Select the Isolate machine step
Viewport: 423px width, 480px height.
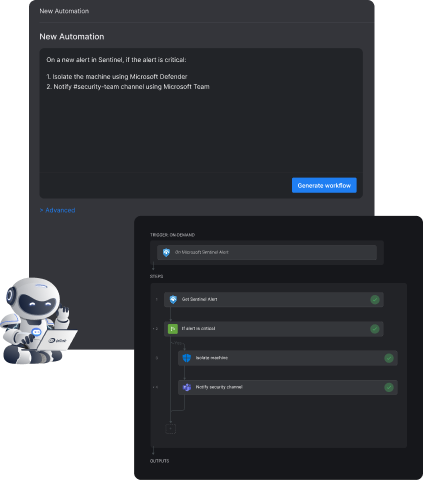(x=288, y=358)
